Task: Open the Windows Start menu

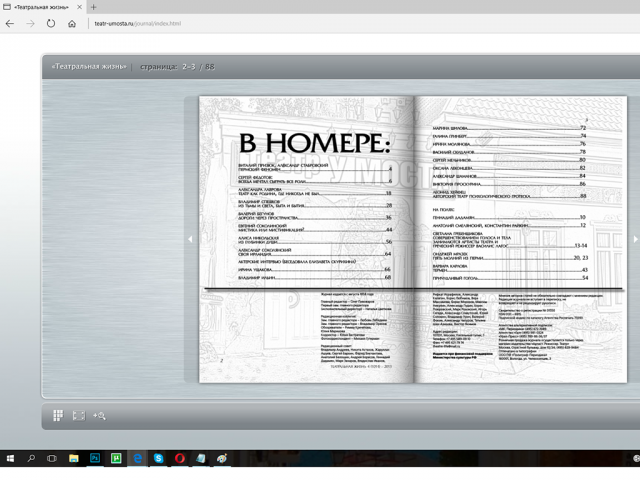Action: coord(10,458)
